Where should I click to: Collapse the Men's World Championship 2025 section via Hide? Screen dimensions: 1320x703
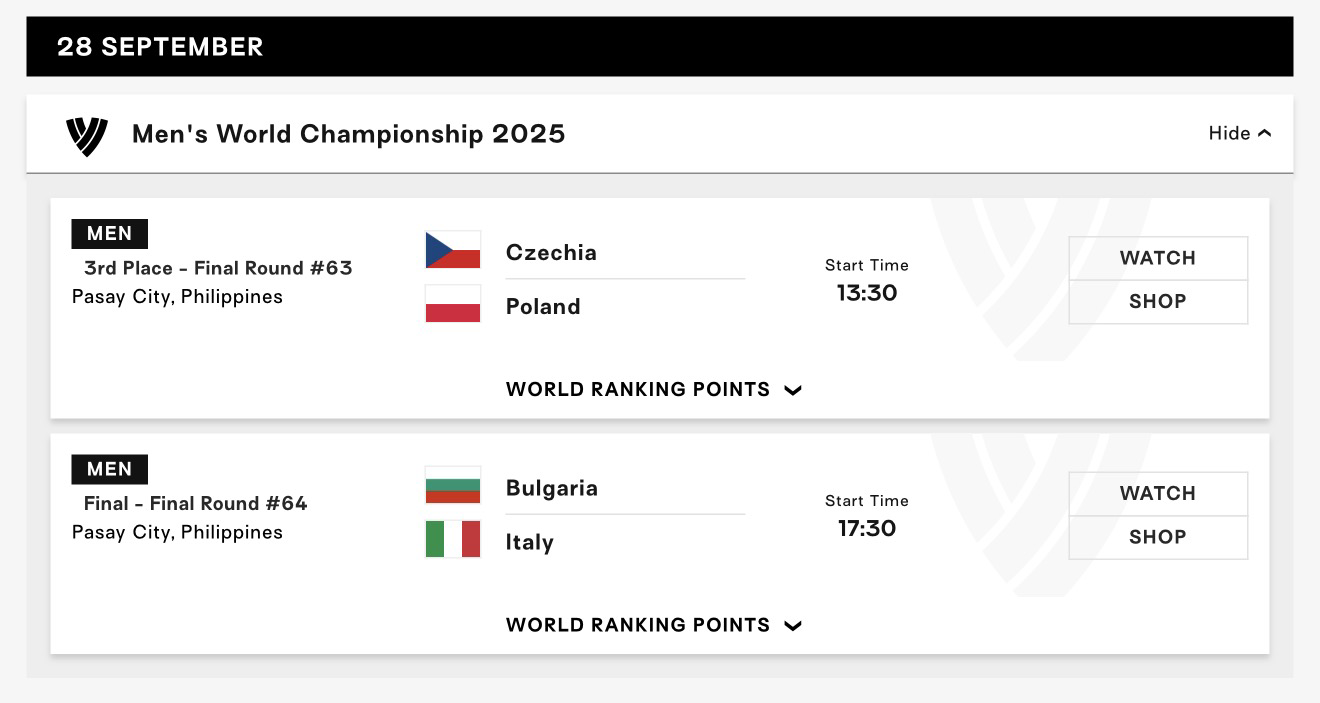[x=1240, y=133]
